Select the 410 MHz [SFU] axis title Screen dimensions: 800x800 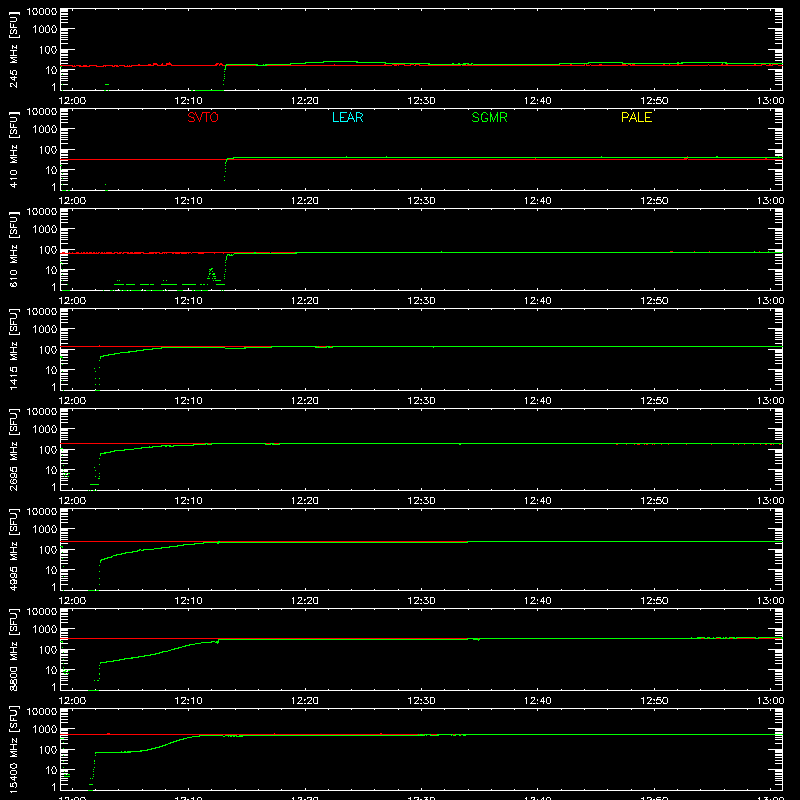point(14,149)
